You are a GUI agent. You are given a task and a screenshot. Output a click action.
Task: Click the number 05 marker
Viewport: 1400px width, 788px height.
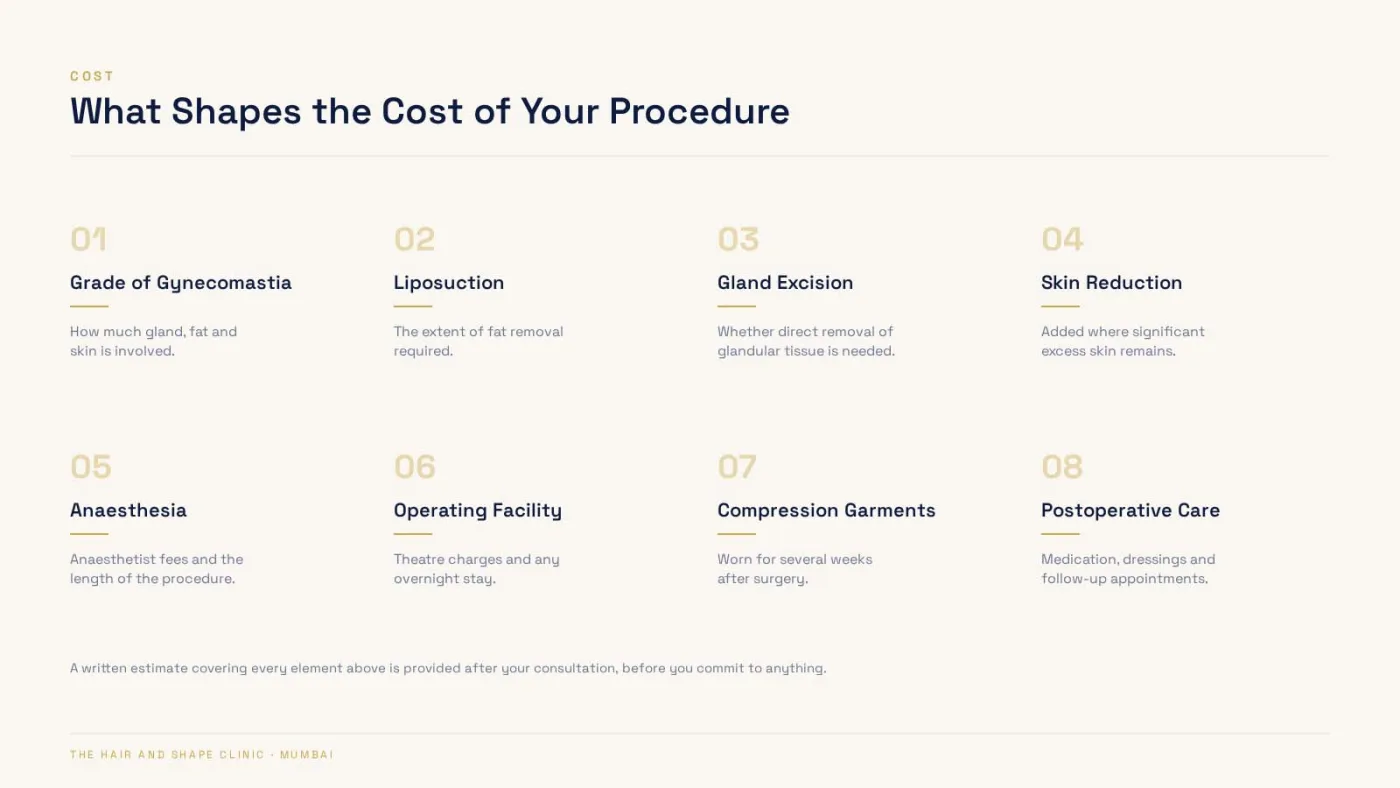click(91, 467)
